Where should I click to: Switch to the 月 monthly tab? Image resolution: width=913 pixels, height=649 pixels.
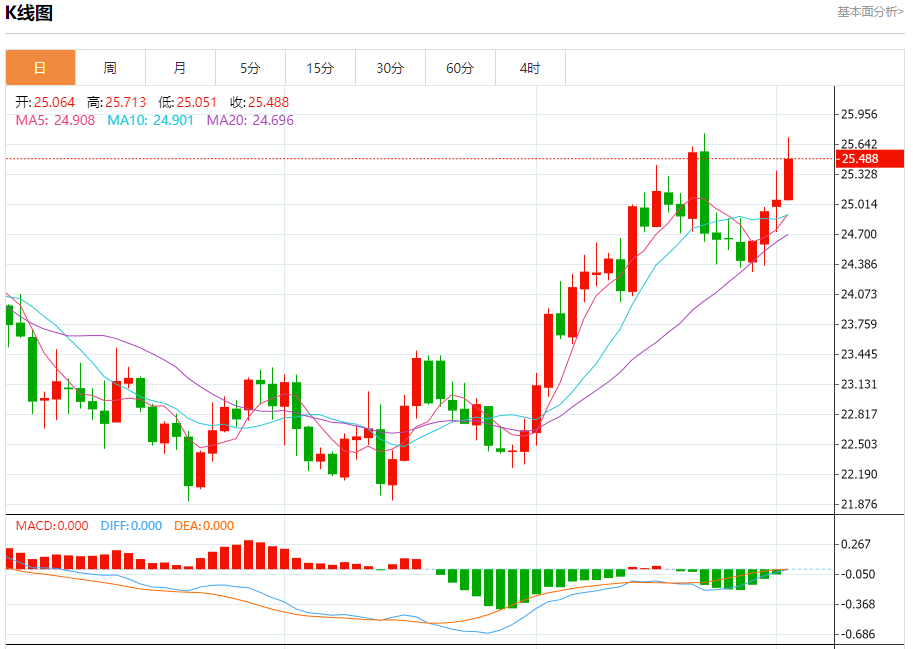click(180, 68)
